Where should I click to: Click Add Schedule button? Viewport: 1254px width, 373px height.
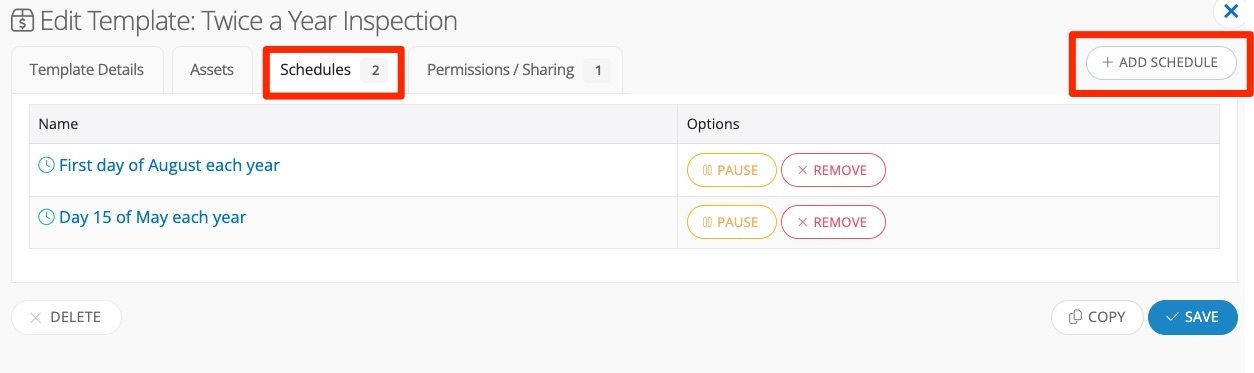(x=1161, y=62)
